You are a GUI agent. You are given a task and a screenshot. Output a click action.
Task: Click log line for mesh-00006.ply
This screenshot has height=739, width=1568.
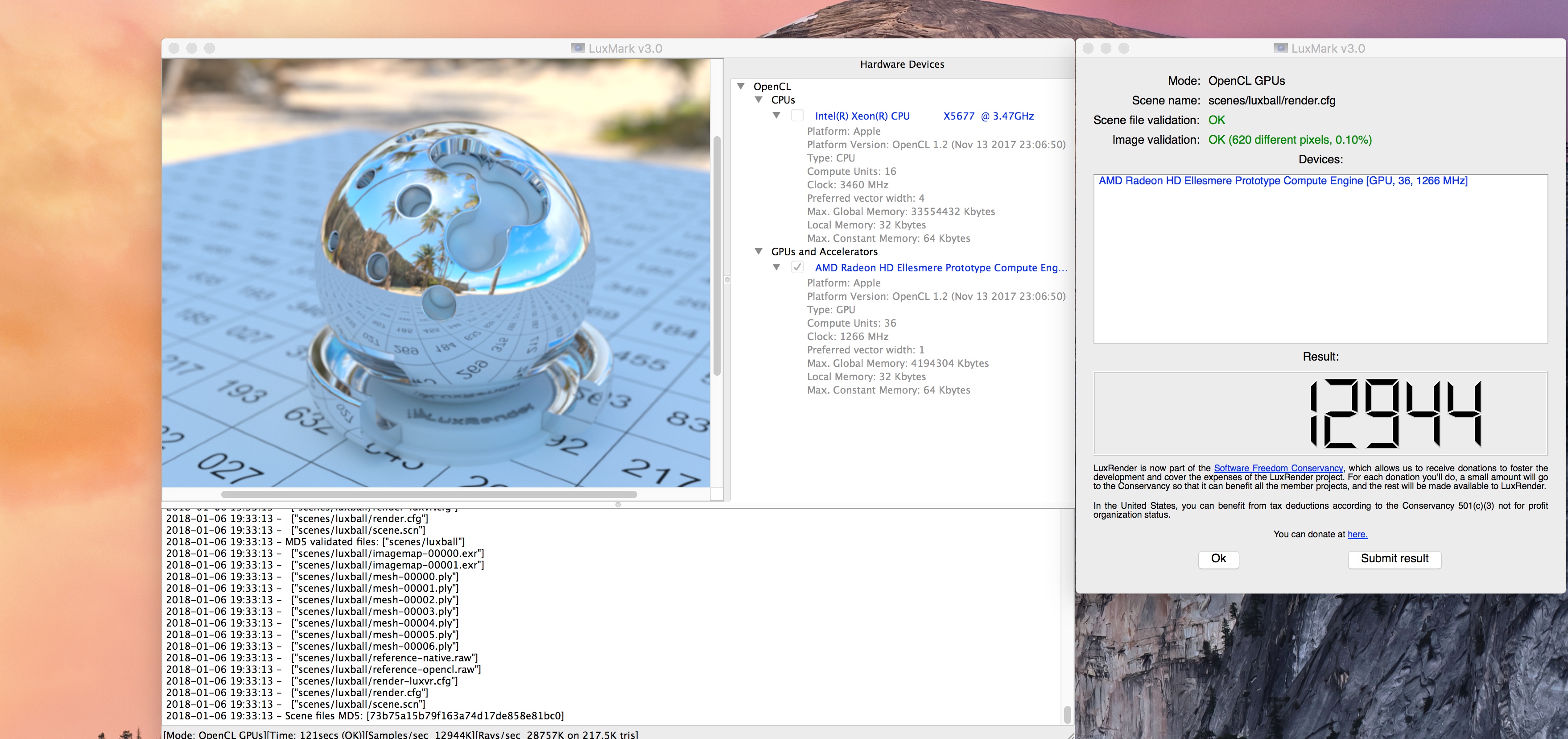point(312,646)
